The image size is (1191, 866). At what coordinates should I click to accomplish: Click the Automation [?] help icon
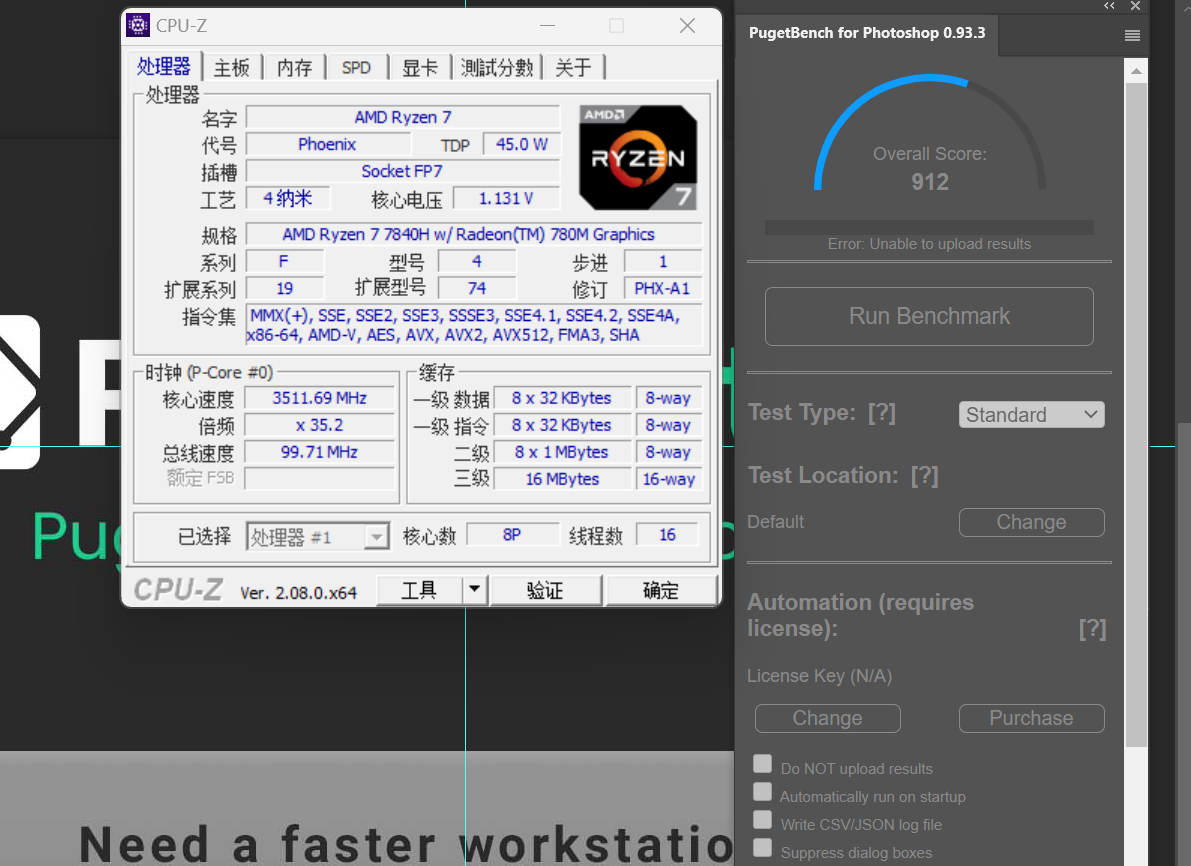click(x=1092, y=629)
